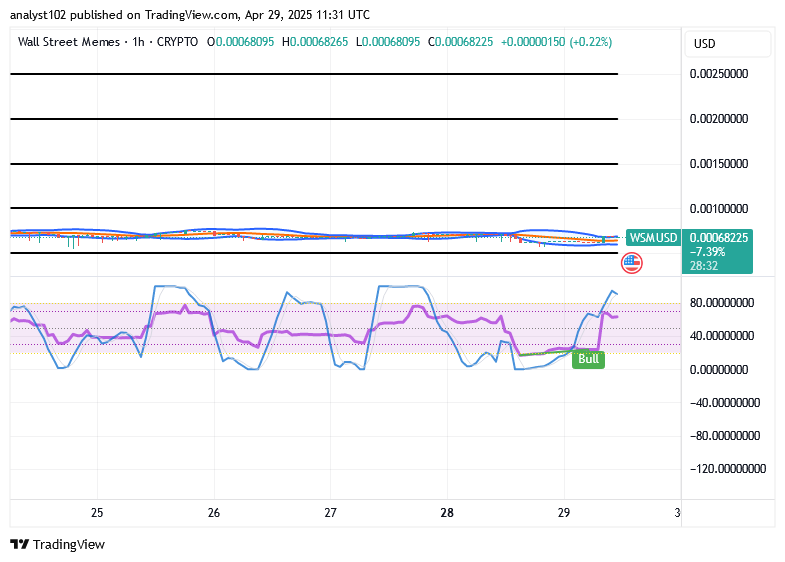Click the change value +0.00000150 (+0.22%)
The height and width of the screenshot is (562, 785).
click(x=556, y=42)
